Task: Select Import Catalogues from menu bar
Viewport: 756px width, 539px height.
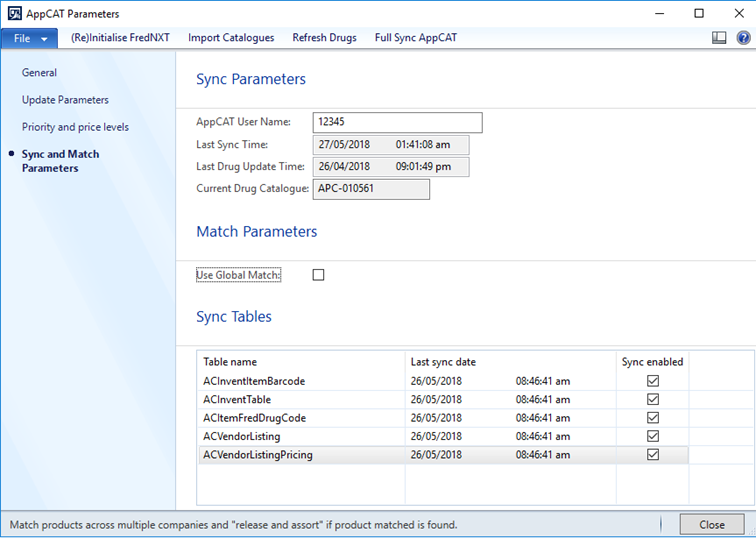Action: coord(231,38)
